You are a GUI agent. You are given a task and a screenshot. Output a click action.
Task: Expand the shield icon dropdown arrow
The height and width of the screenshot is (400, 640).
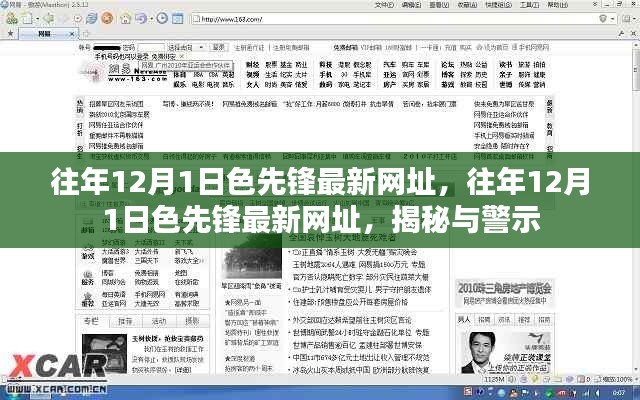click(x=612, y=19)
